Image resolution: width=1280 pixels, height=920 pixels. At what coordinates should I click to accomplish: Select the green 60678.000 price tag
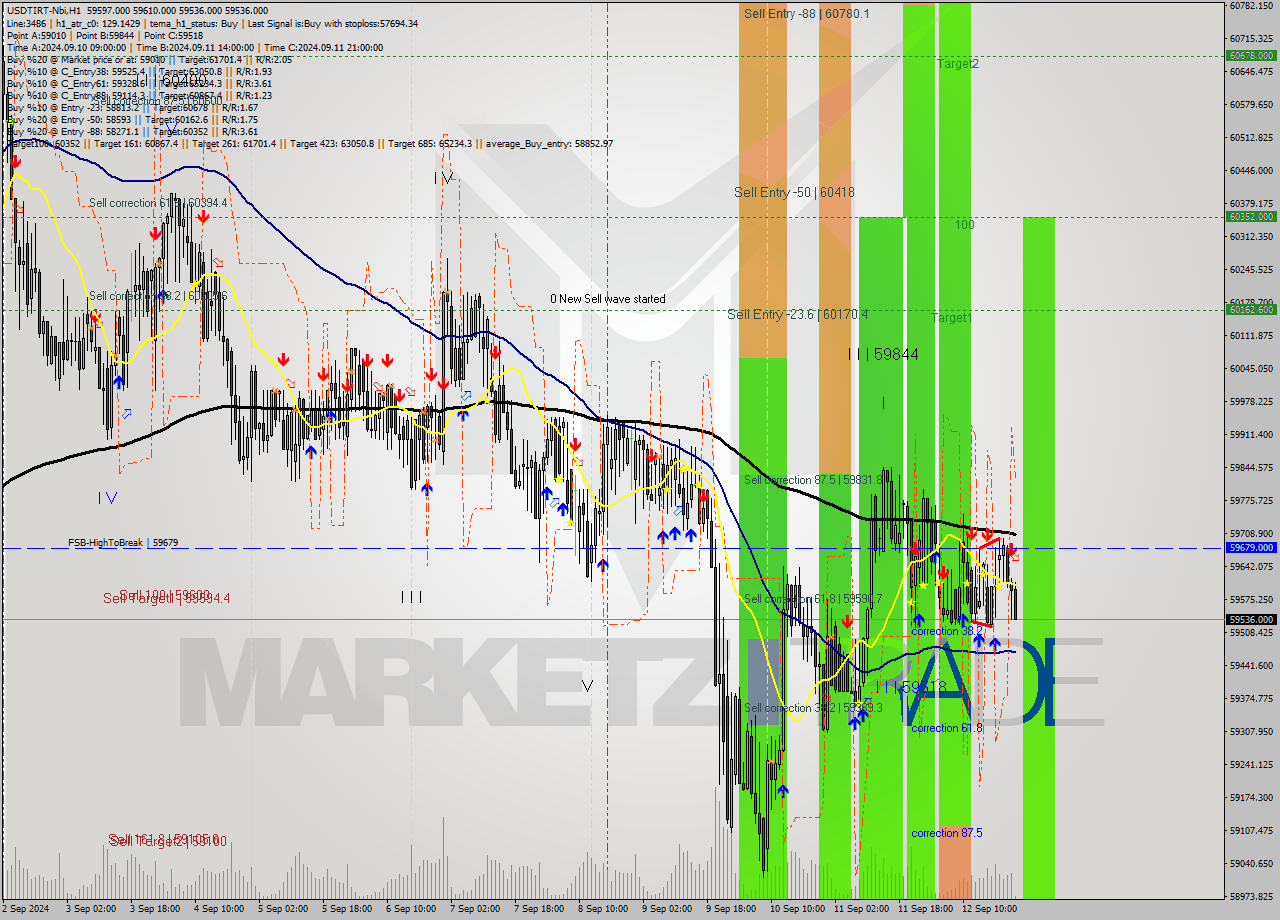click(x=1251, y=56)
